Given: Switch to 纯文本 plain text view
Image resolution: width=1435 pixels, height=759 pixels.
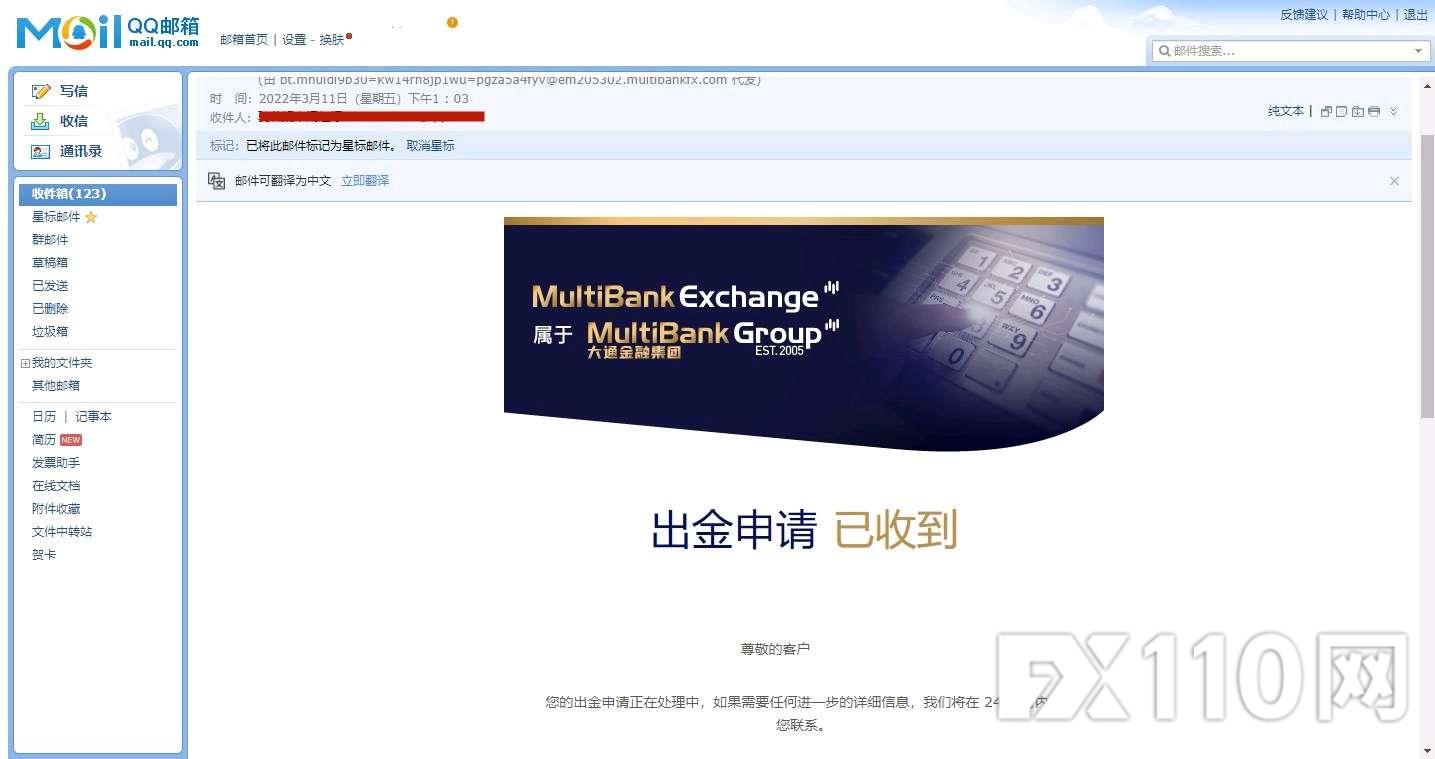Looking at the screenshot, I should click(x=1286, y=111).
